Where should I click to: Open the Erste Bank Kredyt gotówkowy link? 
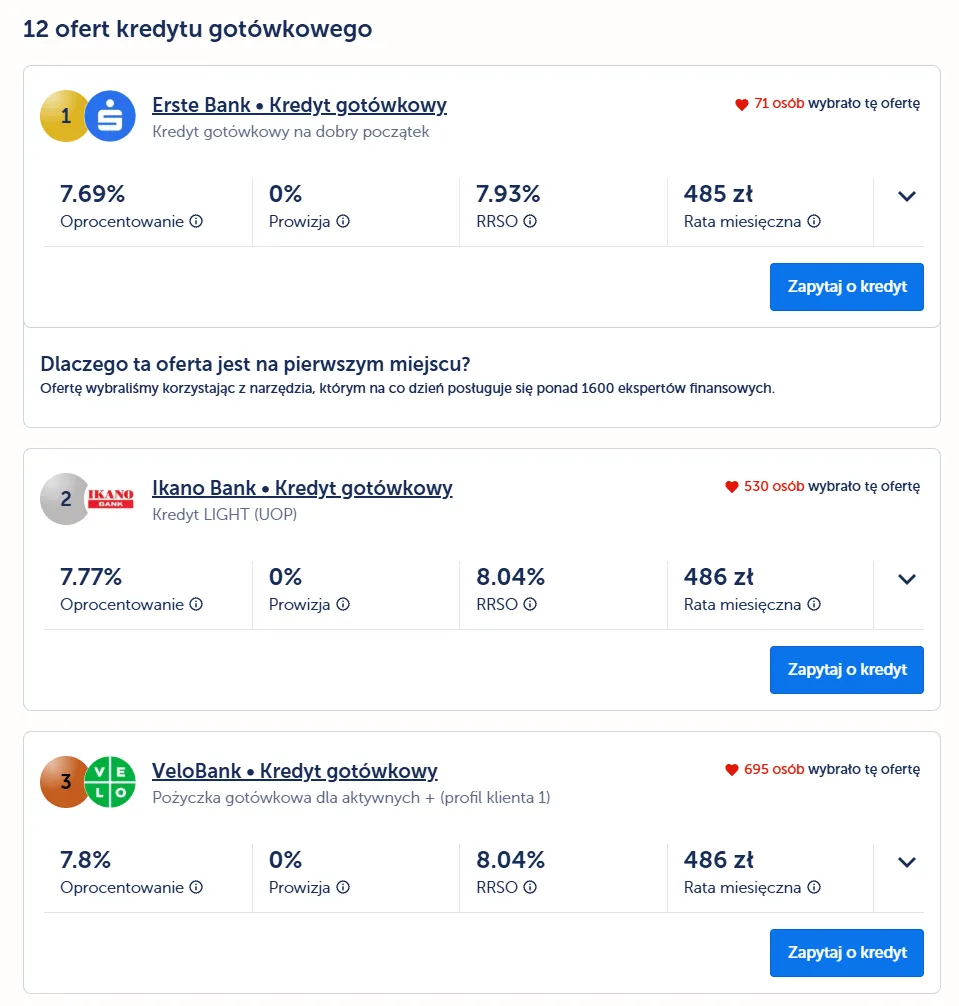(299, 105)
